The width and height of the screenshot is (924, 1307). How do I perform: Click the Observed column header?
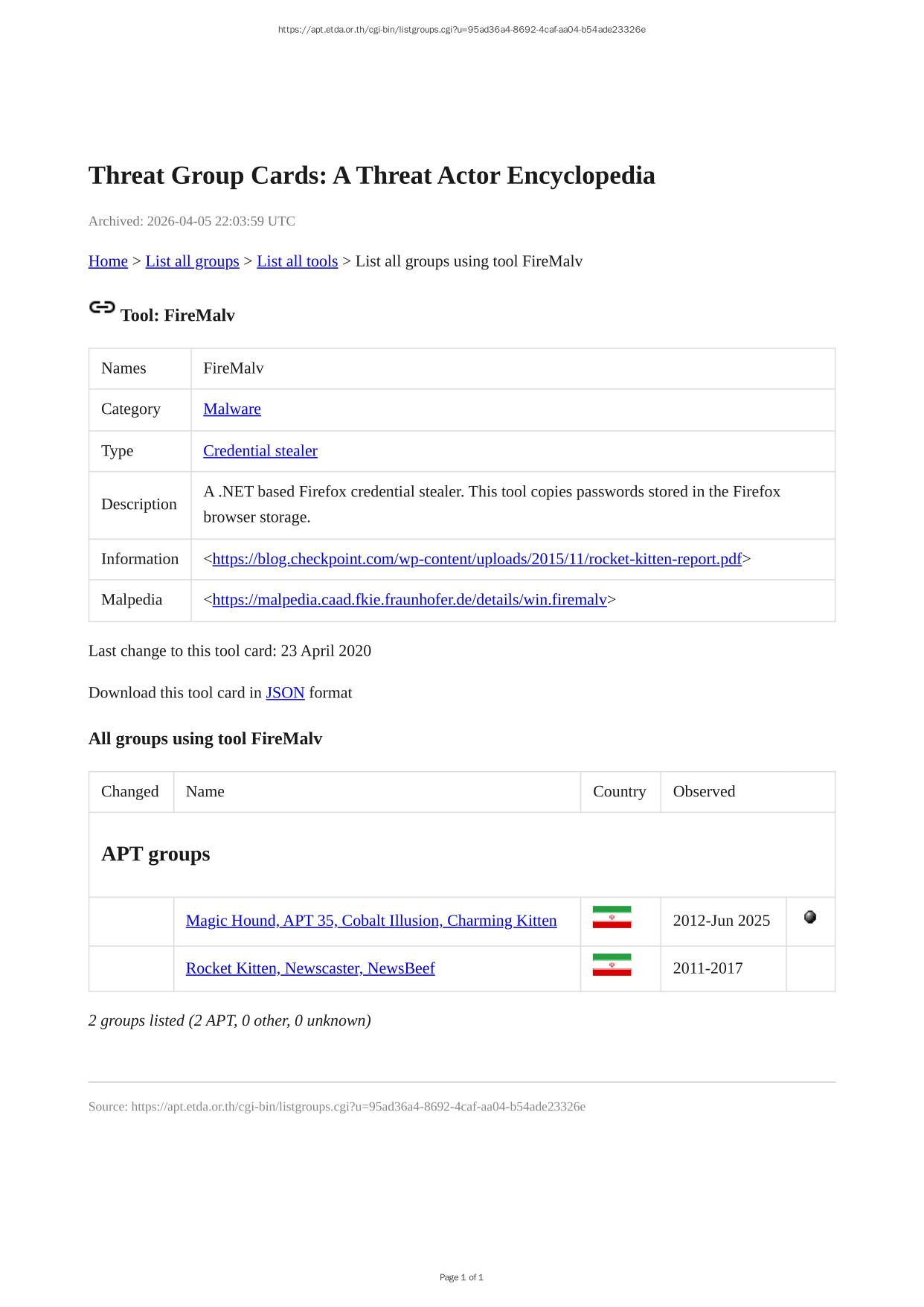tap(703, 791)
